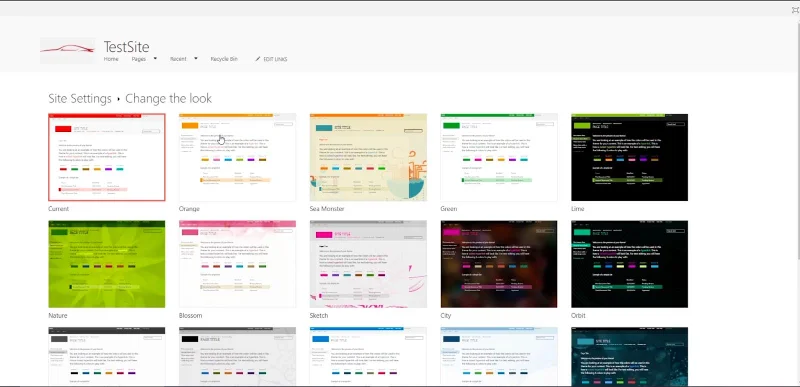Click the 'Lime' theme label
The width and height of the screenshot is (800, 387).
click(x=578, y=209)
